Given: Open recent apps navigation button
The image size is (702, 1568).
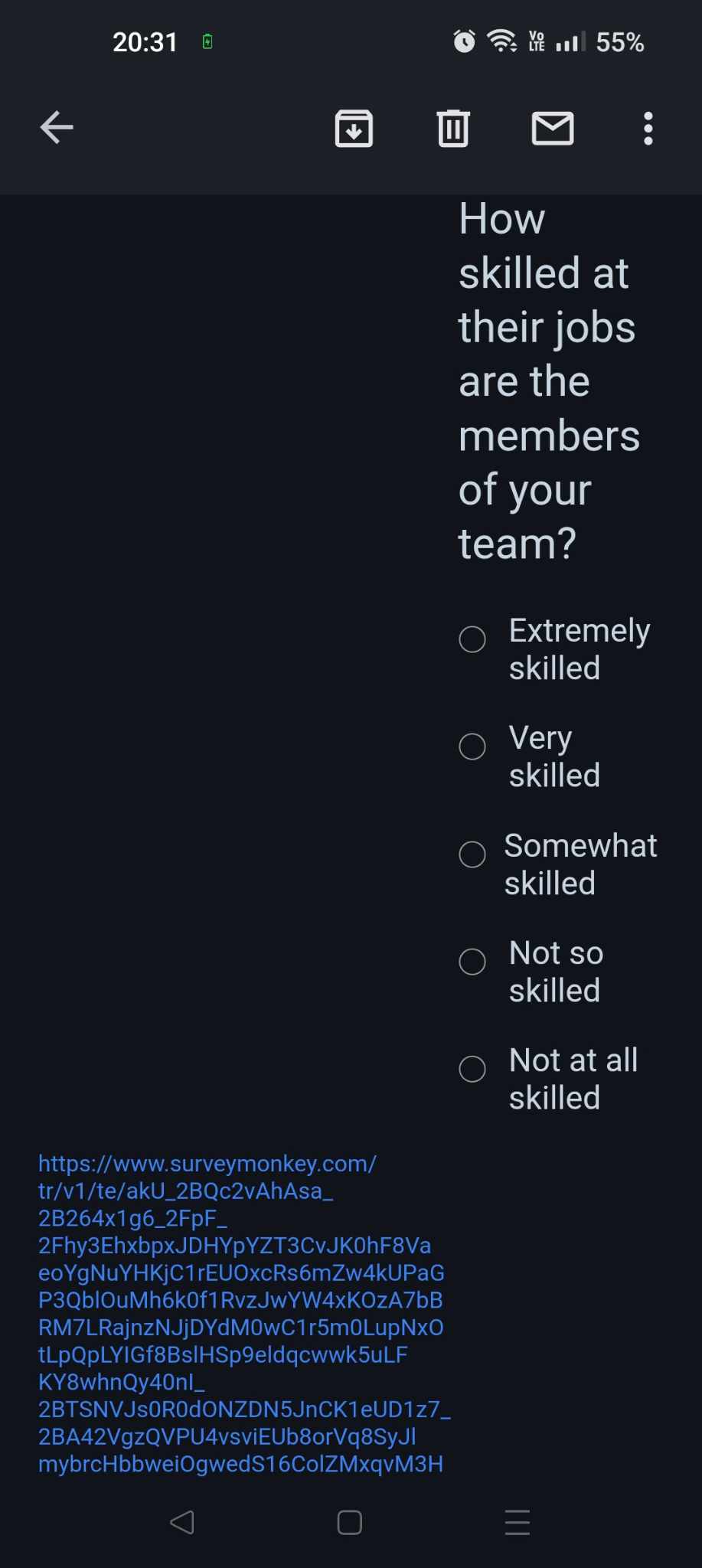Looking at the screenshot, I should 518,1522.
